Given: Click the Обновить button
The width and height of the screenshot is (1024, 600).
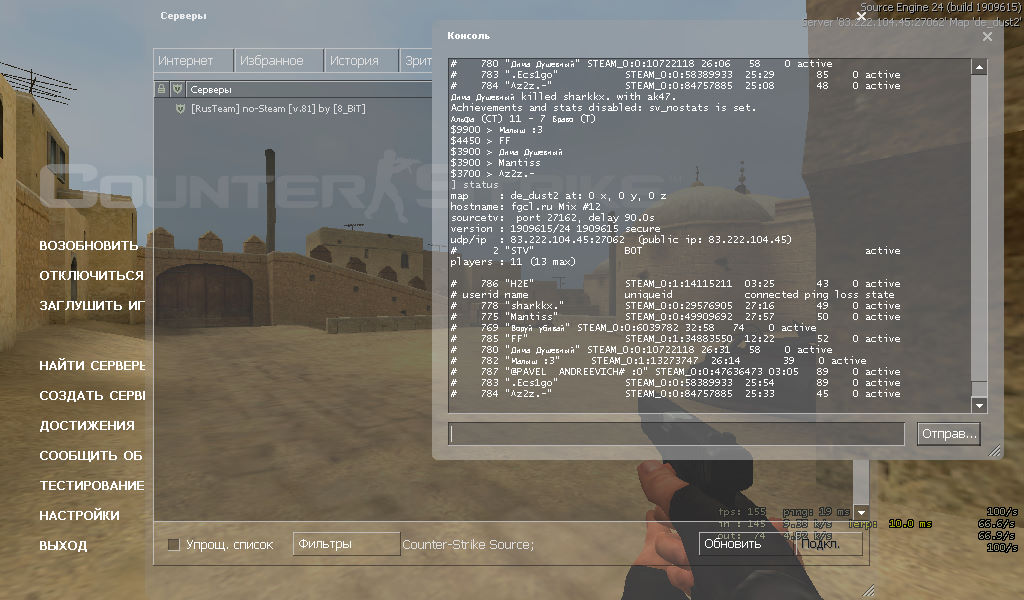Looking at the screenshot, I should coord(746,544).
